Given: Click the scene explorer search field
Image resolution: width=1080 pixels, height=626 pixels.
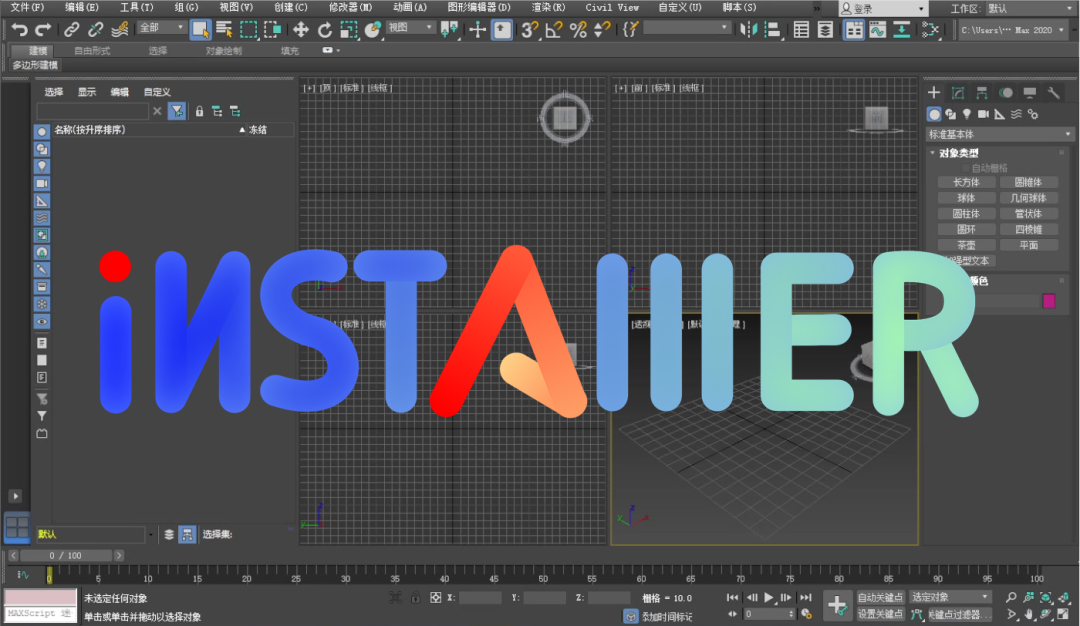Looking at the screenshot, I should tap(92, 112).
